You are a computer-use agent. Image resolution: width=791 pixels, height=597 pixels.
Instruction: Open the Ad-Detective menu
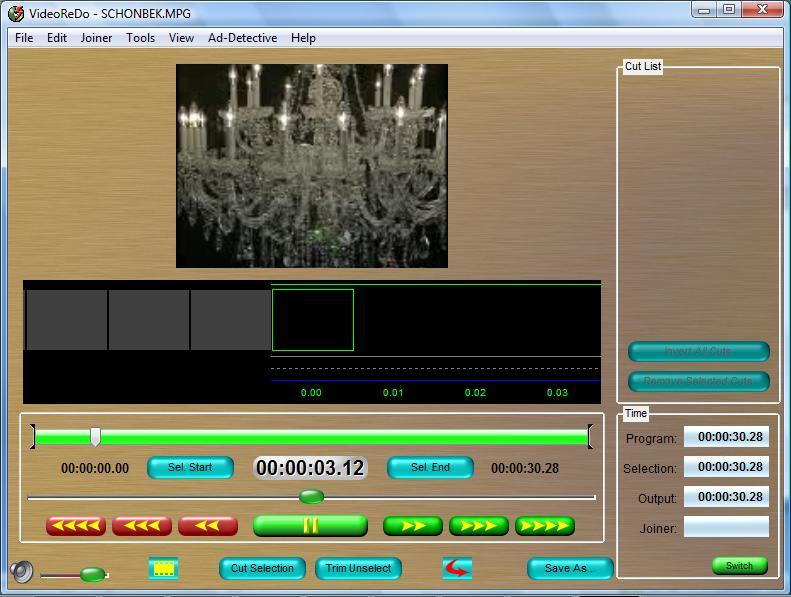click(242, 38)
